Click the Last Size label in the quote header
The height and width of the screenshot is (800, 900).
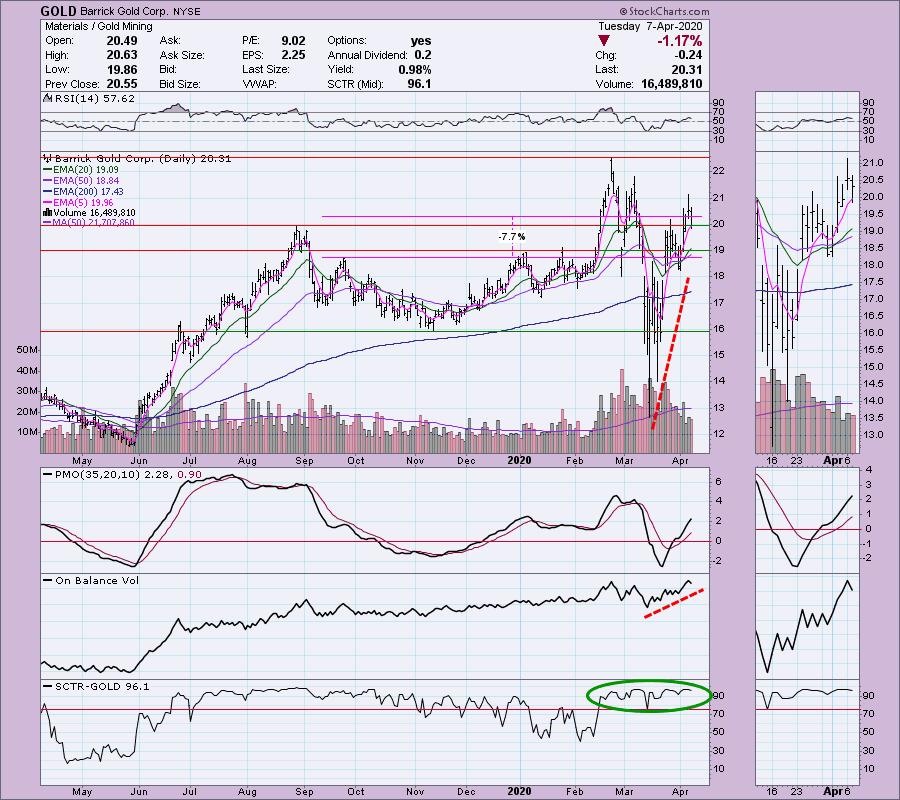click(266, 69)
